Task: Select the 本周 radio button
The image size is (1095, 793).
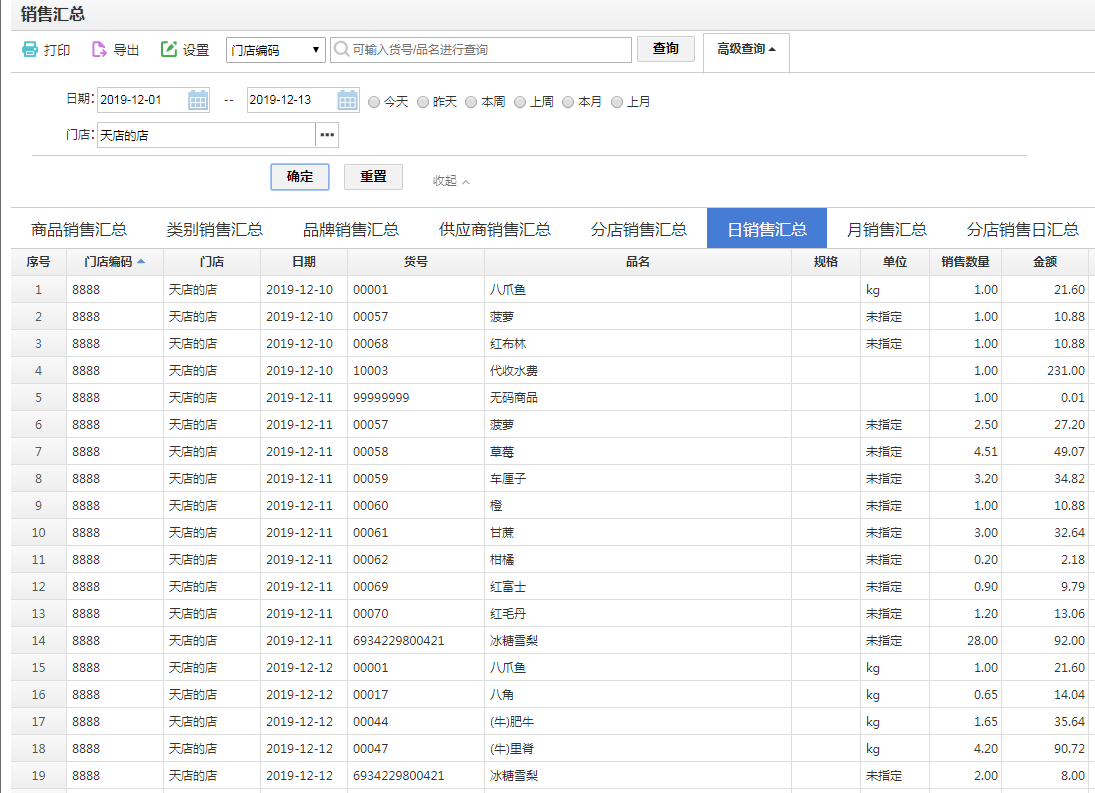Action: [471, 102]
